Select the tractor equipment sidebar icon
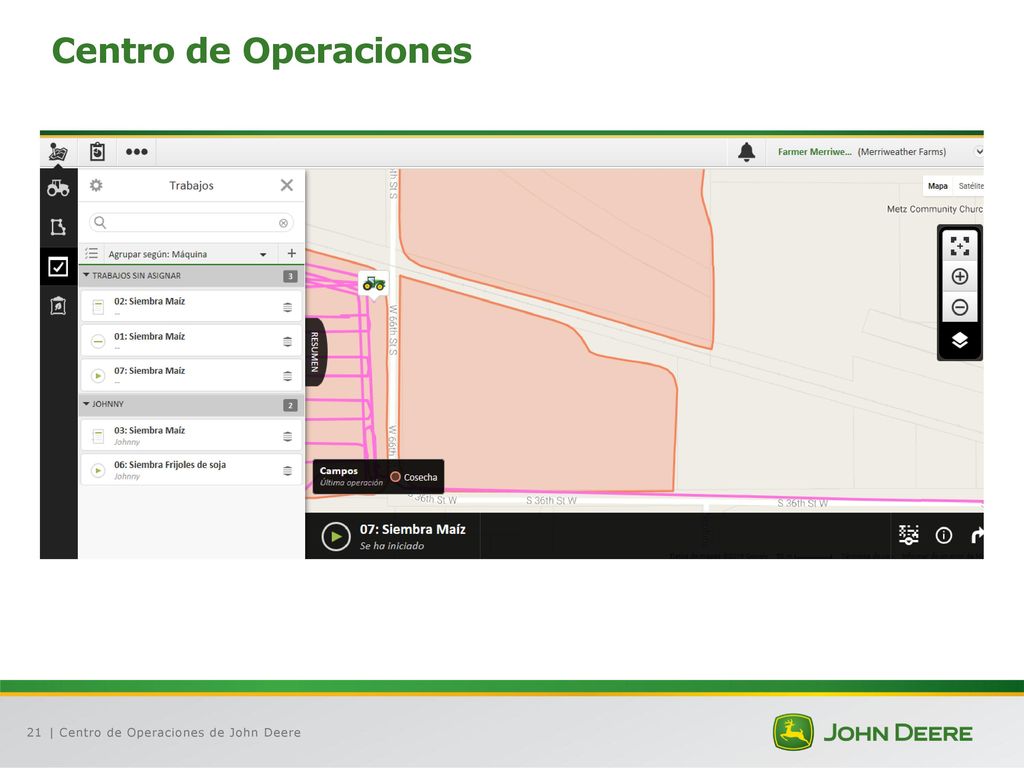Screen dimensions: 1024x768 coord(58,188)
